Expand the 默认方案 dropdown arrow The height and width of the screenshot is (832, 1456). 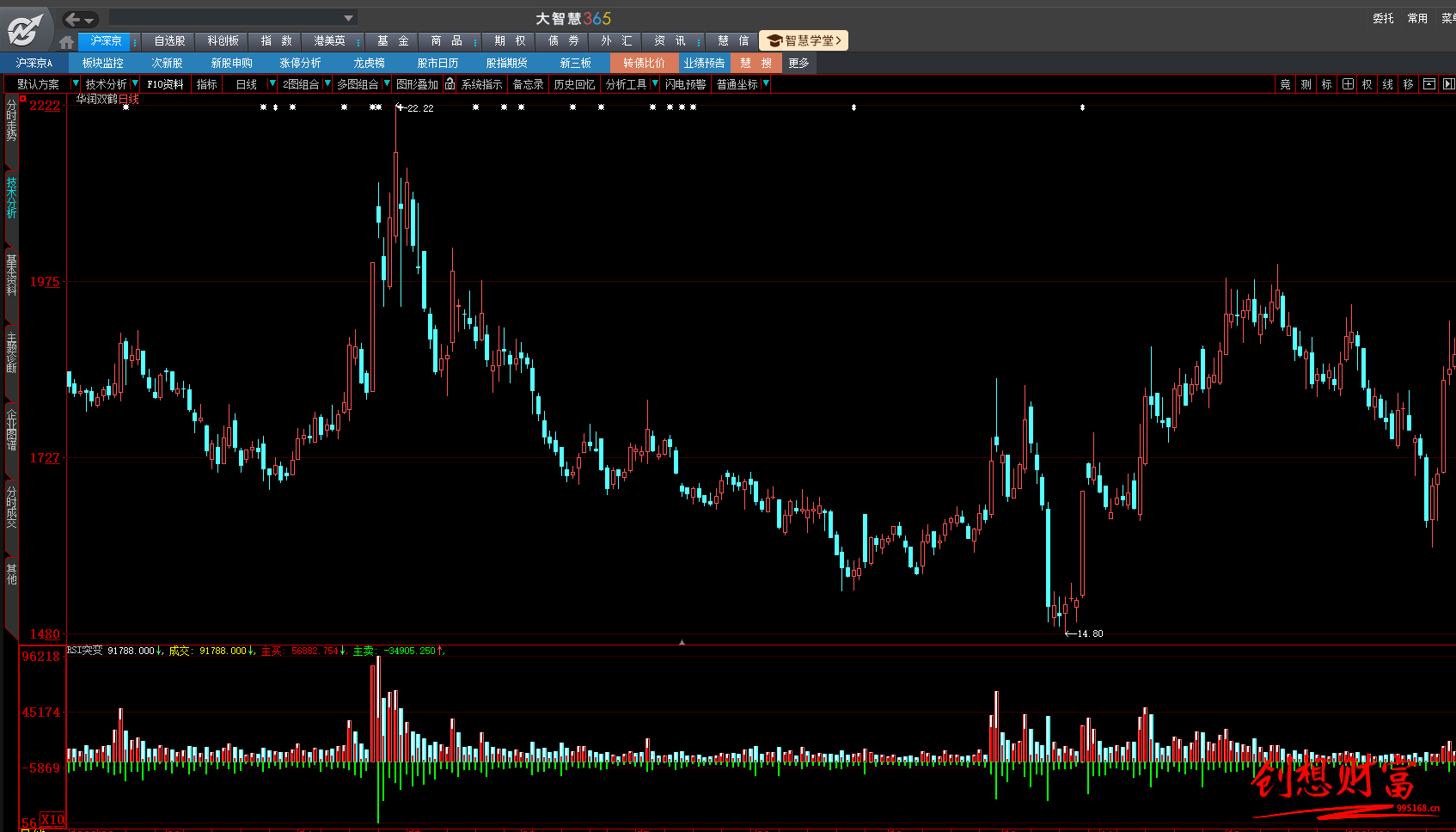(x=75, y=83)
